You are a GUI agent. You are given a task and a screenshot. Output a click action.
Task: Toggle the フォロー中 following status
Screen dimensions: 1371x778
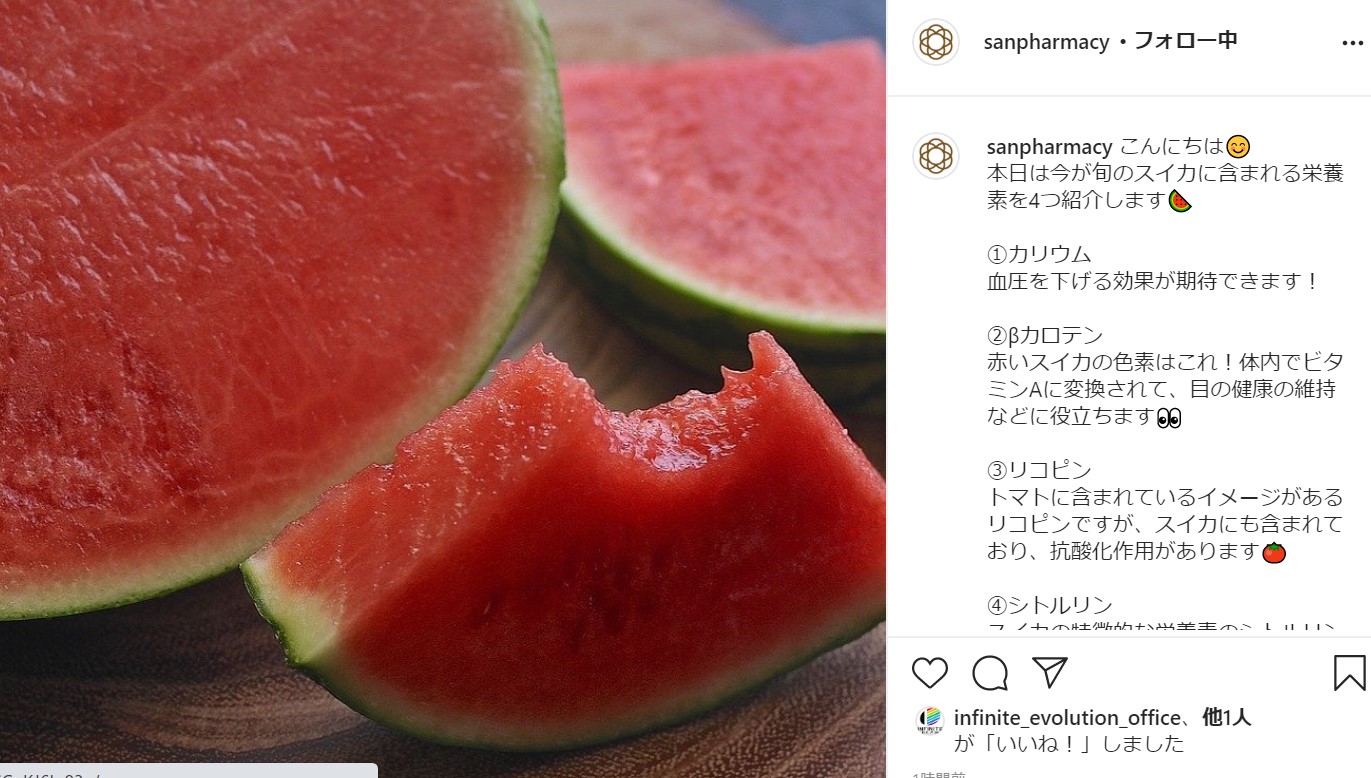[1185, 41]
